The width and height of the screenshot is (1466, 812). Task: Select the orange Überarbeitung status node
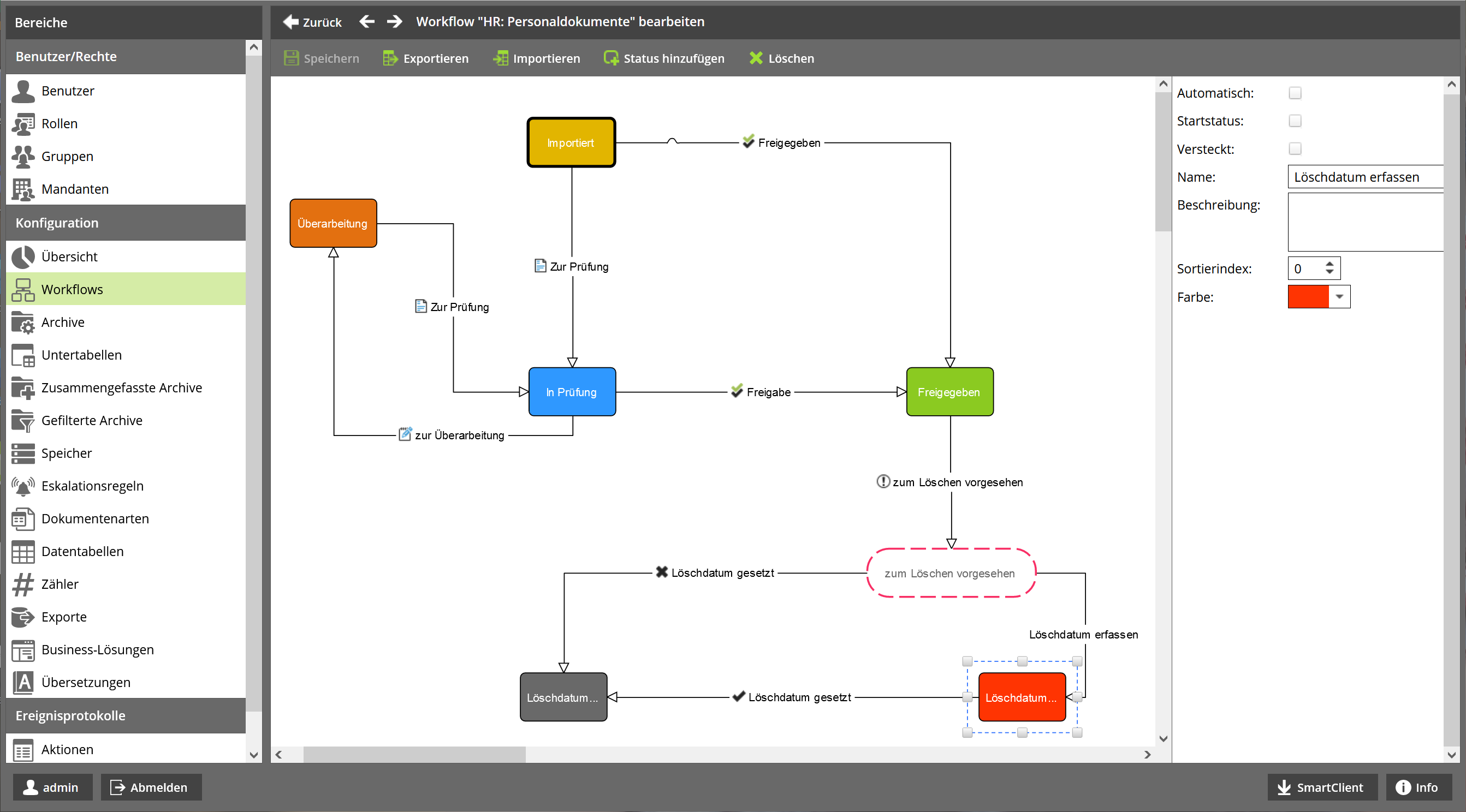click(x=333, y=224)
